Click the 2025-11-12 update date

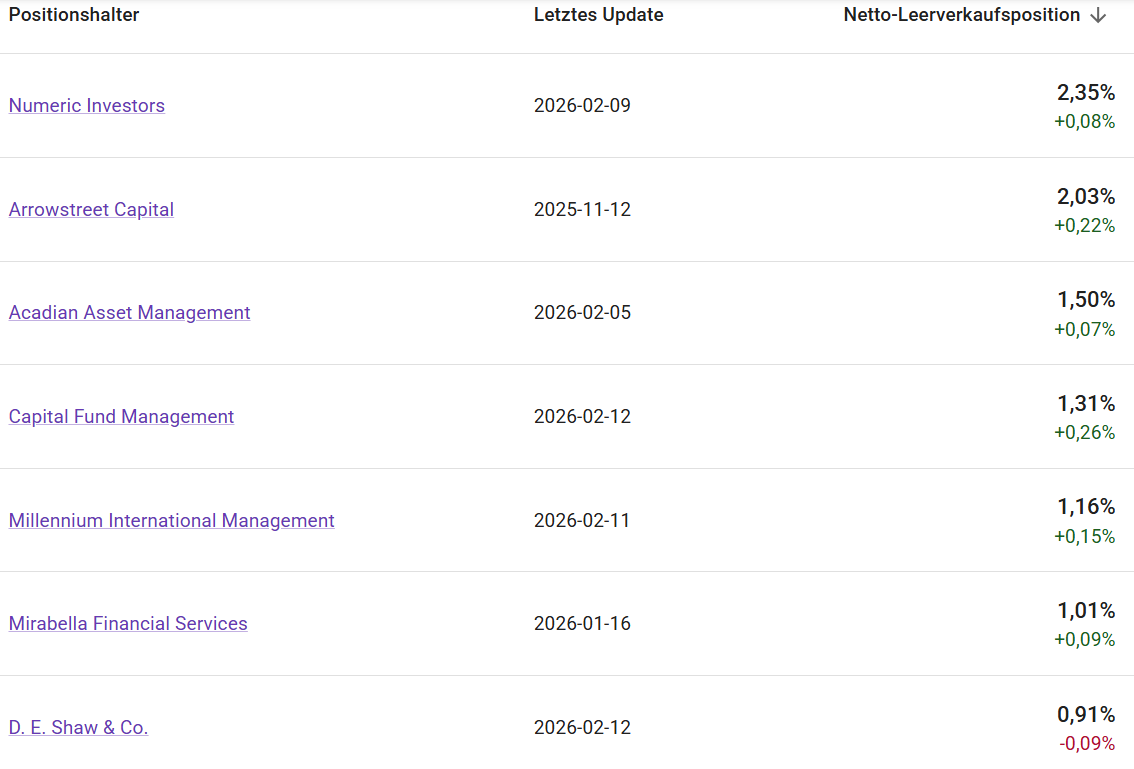(582, 210)
